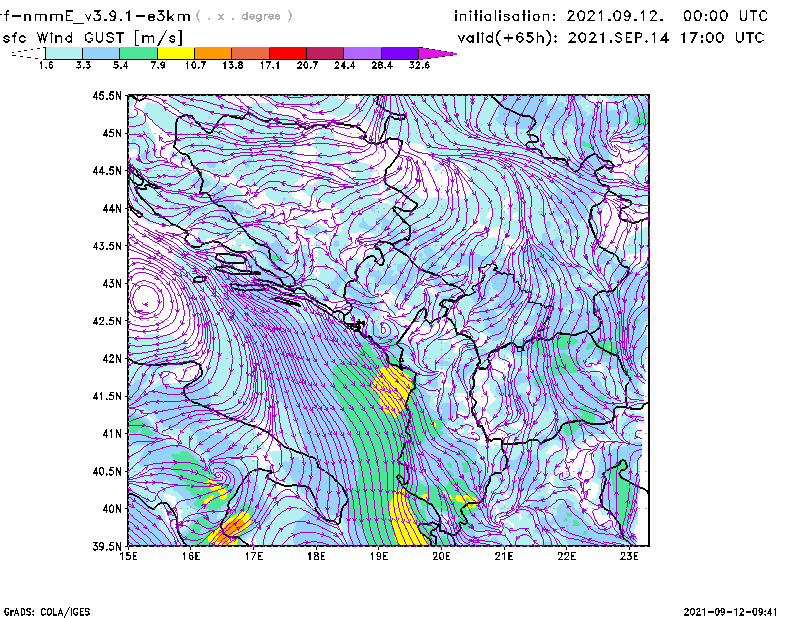Click the 42N latitude label
The width and height of the screenshot is (800, 618).
[x=112, y=359]
